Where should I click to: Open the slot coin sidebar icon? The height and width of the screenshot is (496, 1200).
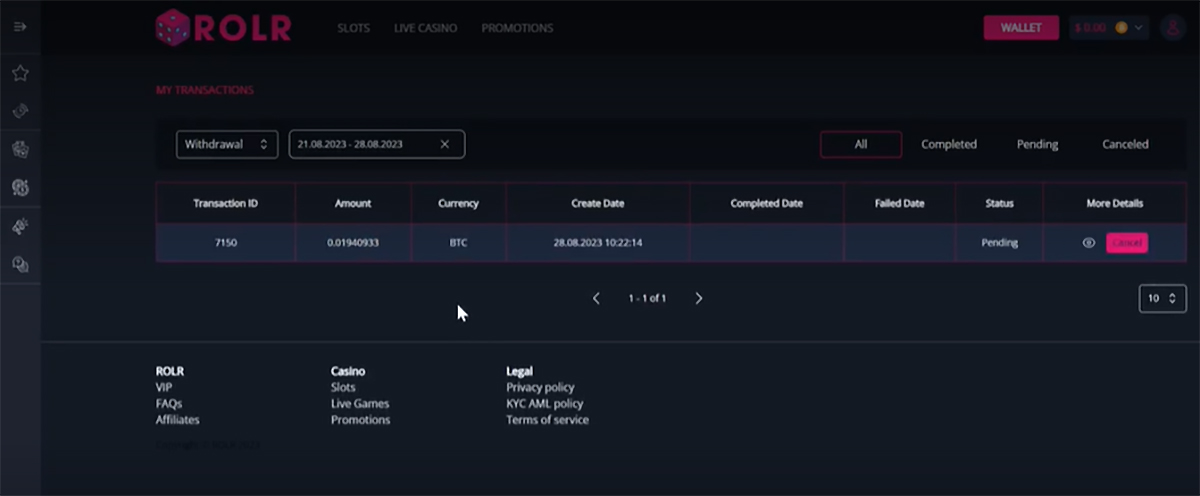20,187
